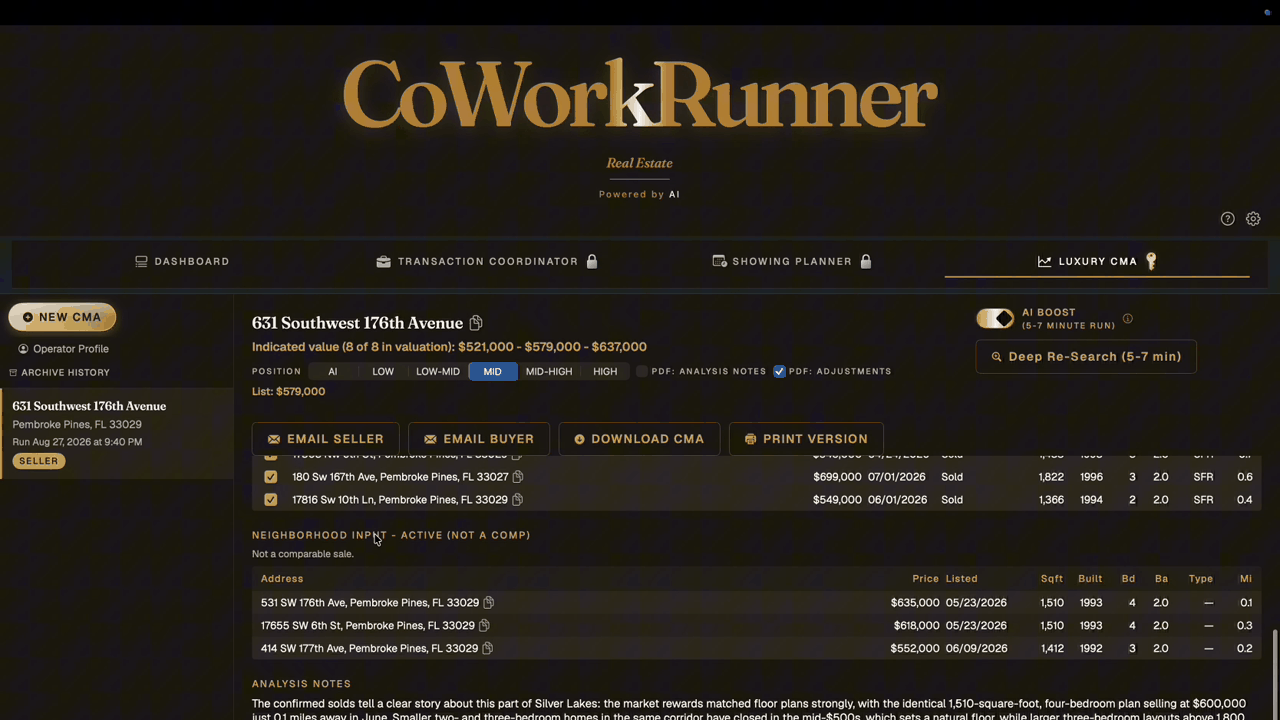Click price $699,000 cell
The width and height of the screenshot is (1280, 720).
837,477
